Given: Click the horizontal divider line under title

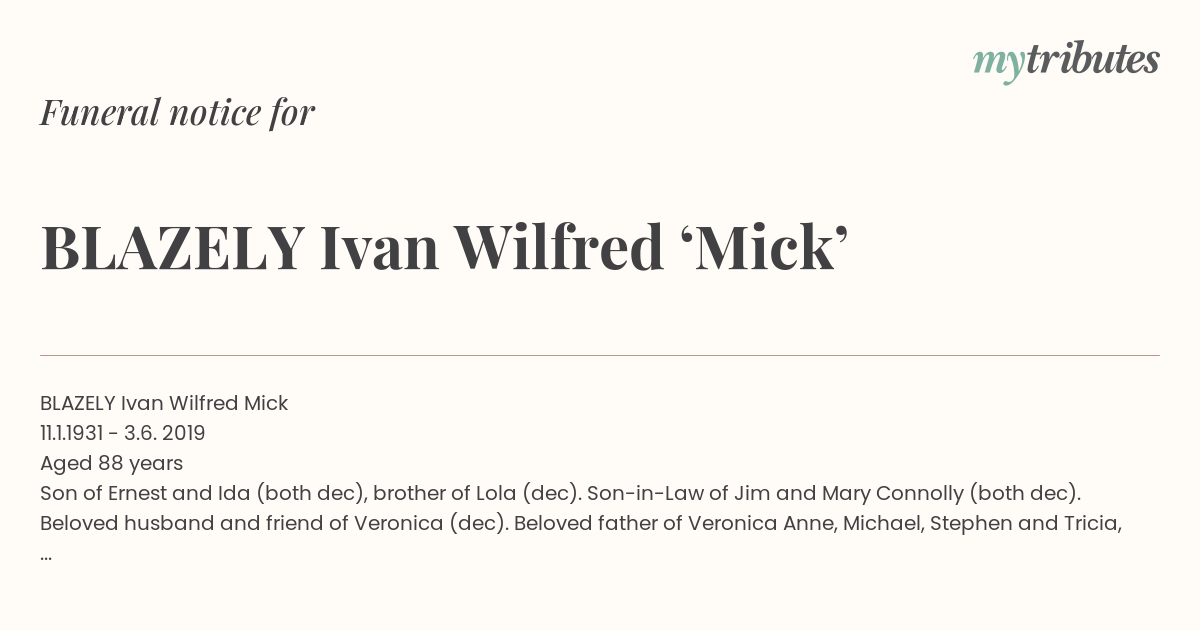Looking at the screenshot, I should [x=600, y=355].
